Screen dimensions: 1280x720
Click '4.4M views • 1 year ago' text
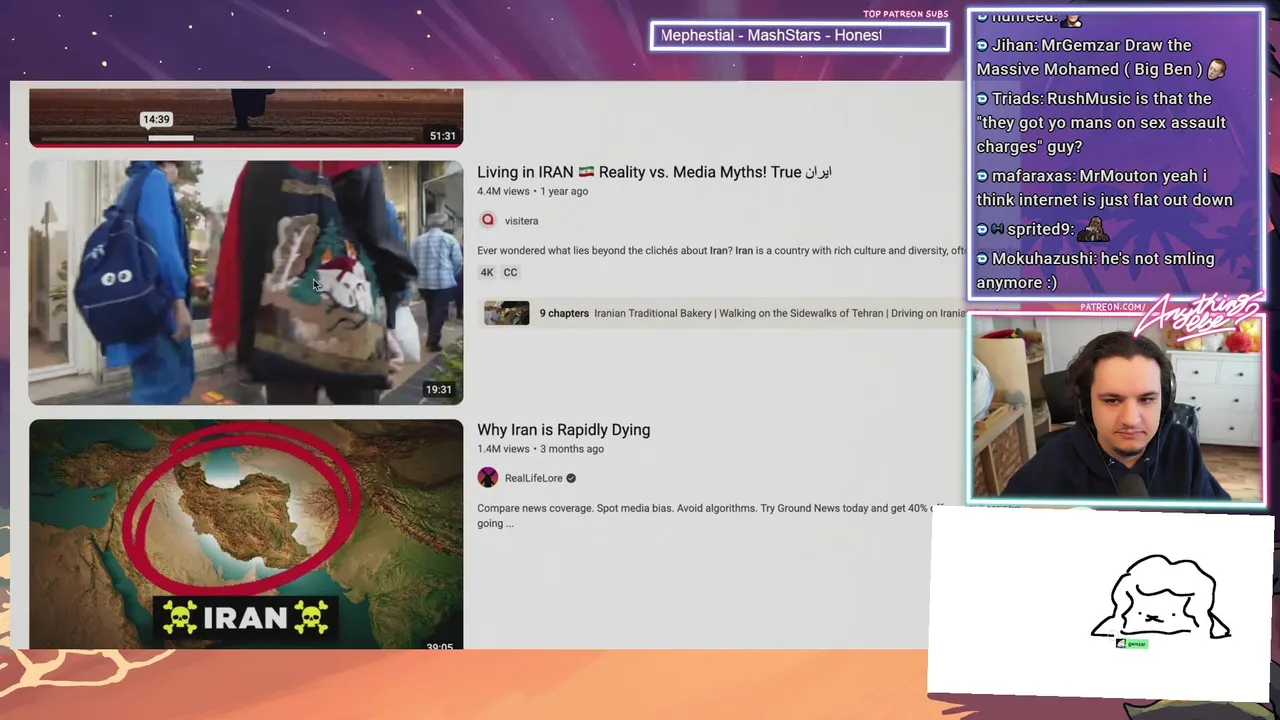coord(532,191)
